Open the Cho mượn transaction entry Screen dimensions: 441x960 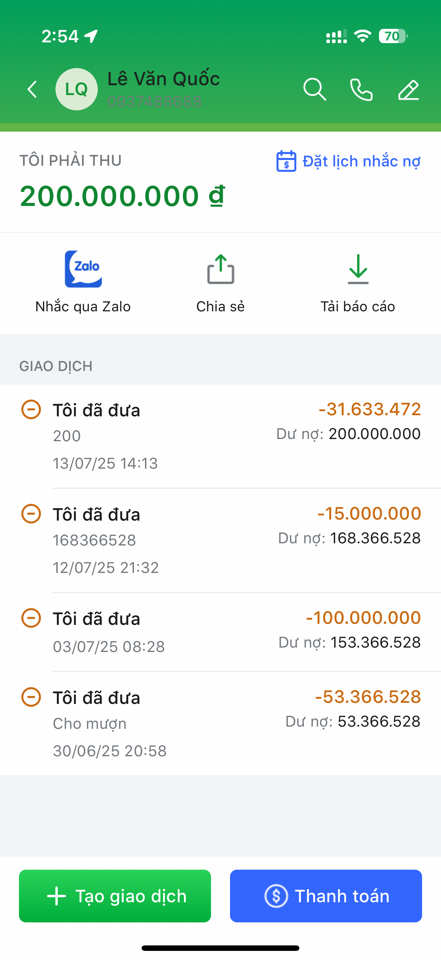(x=220, y=724)
